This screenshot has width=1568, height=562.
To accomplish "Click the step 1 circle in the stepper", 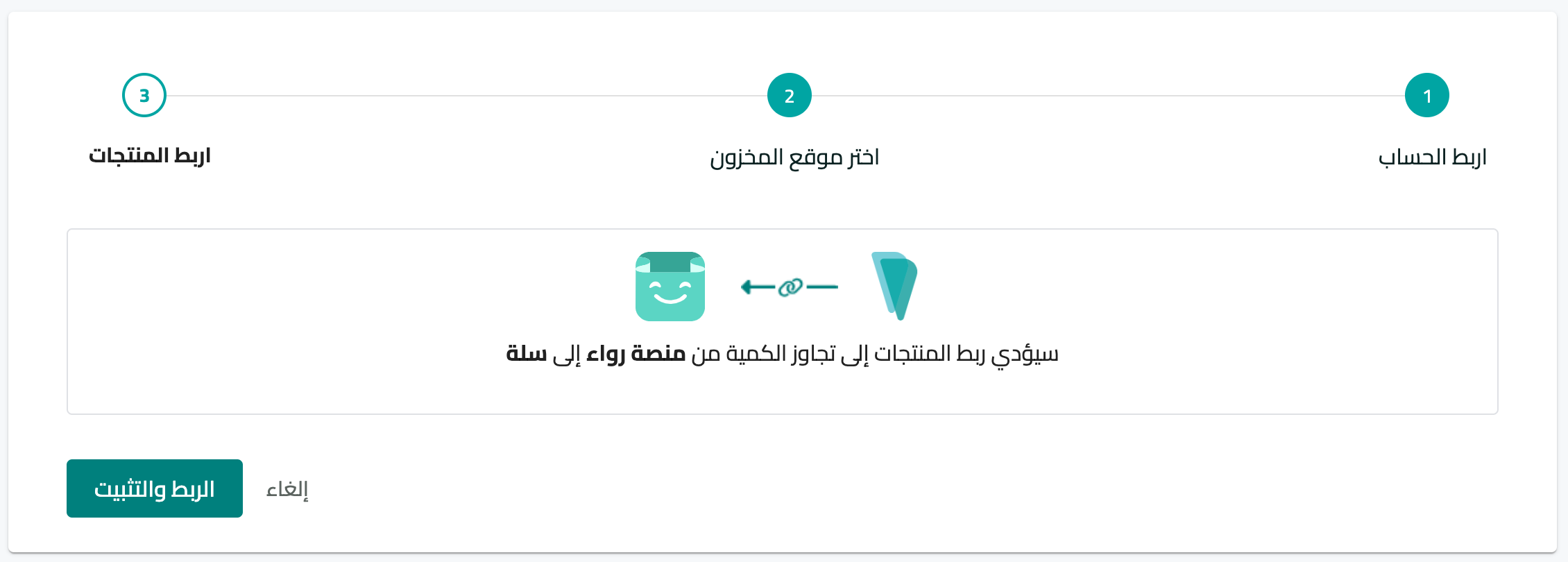I will (x=1426, y=95).
